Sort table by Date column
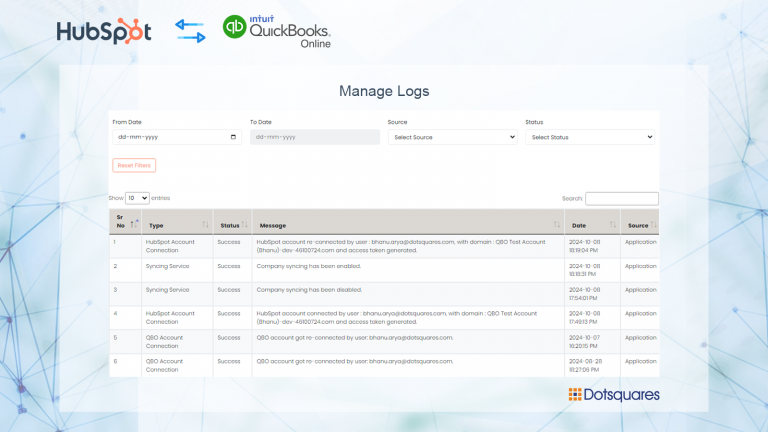Screen dimensions: 768x432 tap(613, 224)
